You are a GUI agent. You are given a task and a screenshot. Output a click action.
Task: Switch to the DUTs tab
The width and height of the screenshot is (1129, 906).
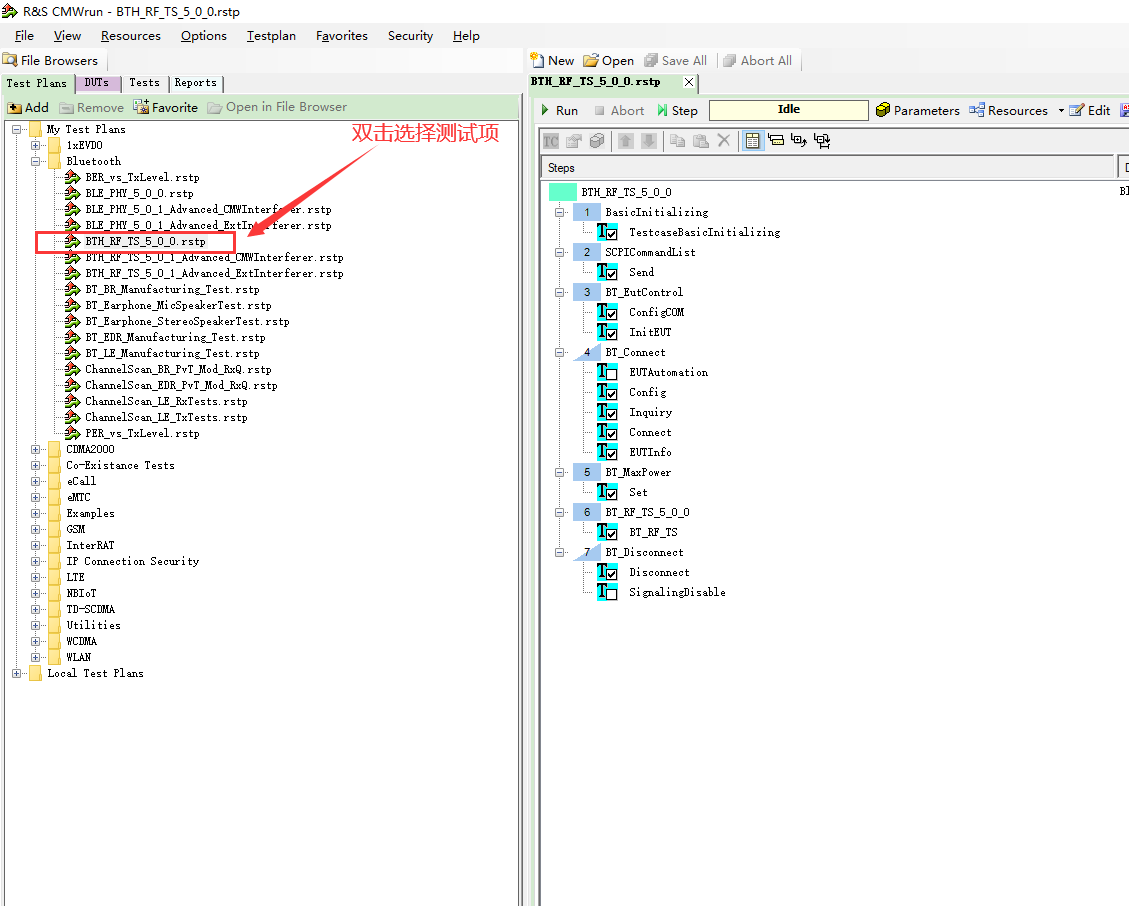pos(97,83)
